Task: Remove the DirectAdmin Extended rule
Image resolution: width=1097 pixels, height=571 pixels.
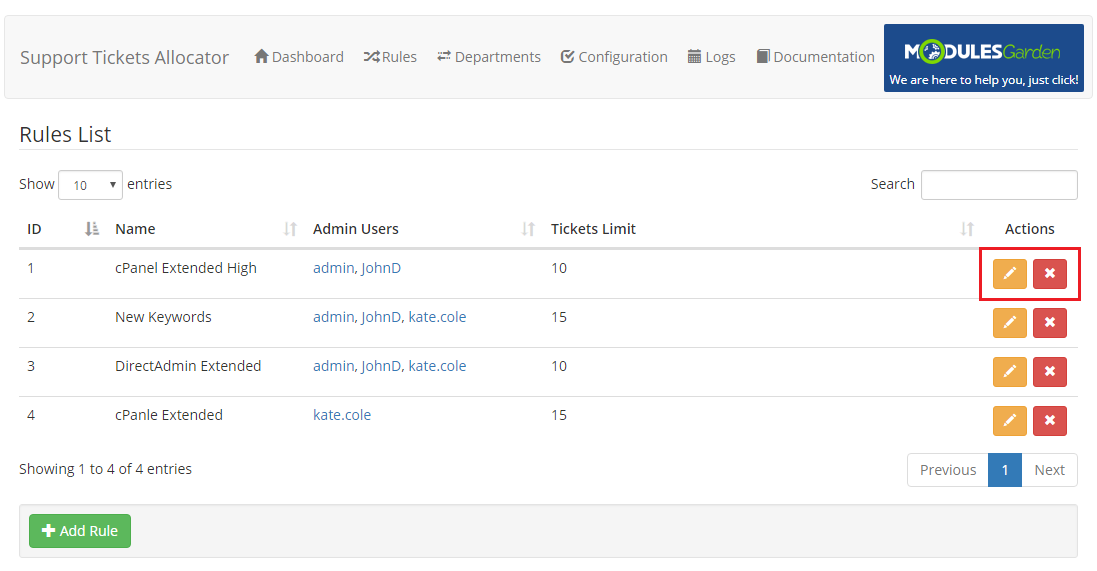Action: click(x=1049, y=371)
